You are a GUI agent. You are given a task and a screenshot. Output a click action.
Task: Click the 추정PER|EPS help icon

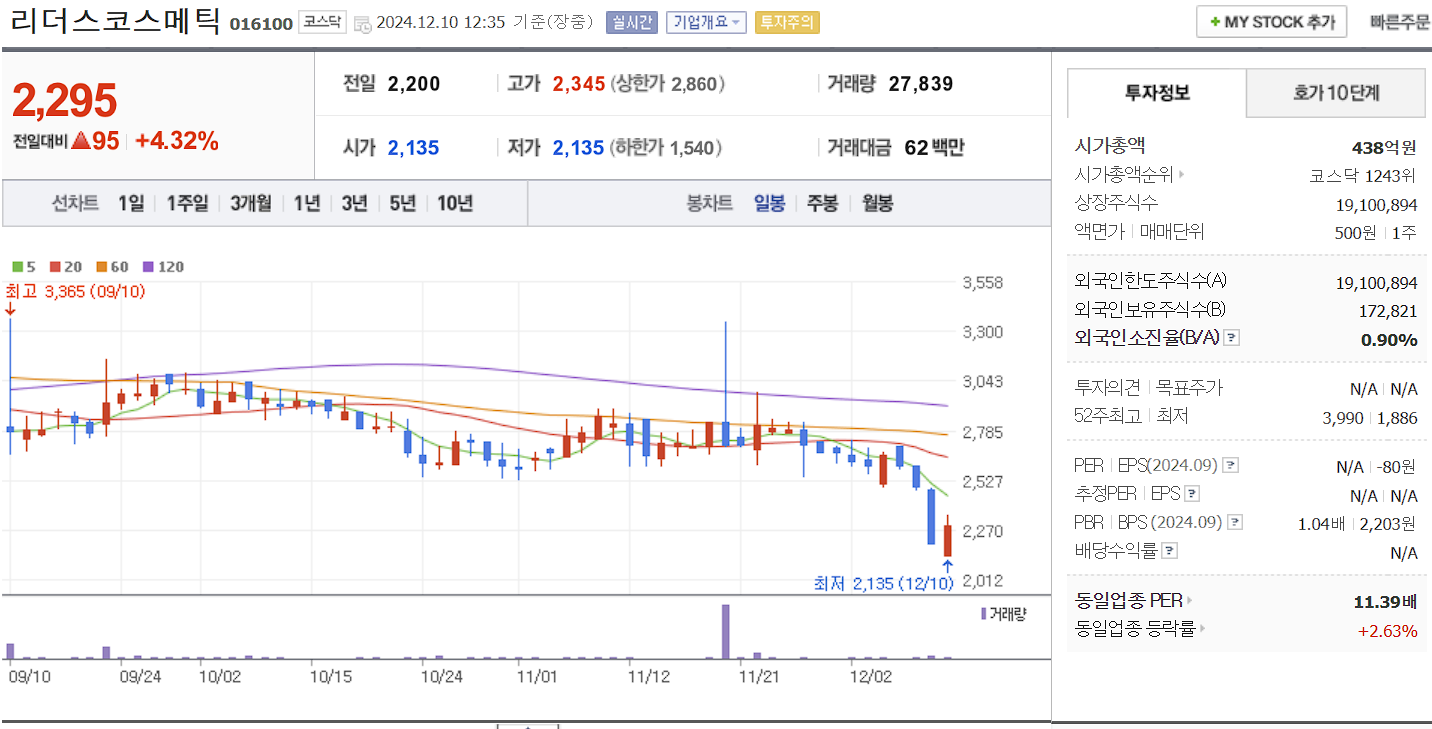coord(1193,493)
